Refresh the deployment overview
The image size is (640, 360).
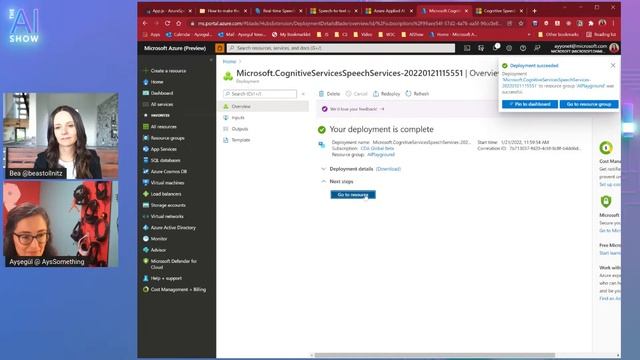tap(417, 94)
